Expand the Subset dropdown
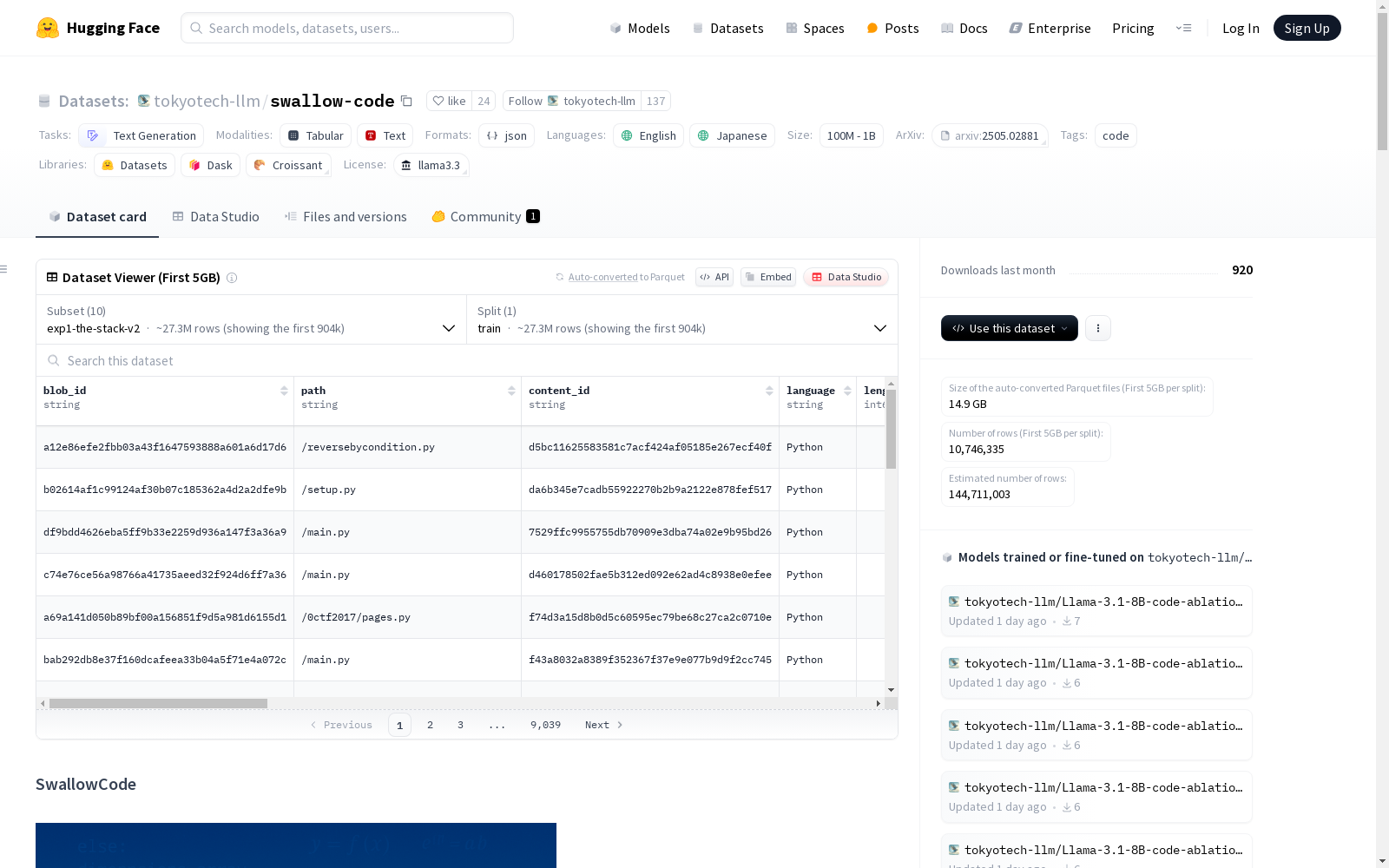The height and width of the screenshot is (868, 1389). (x=252, y=319)
